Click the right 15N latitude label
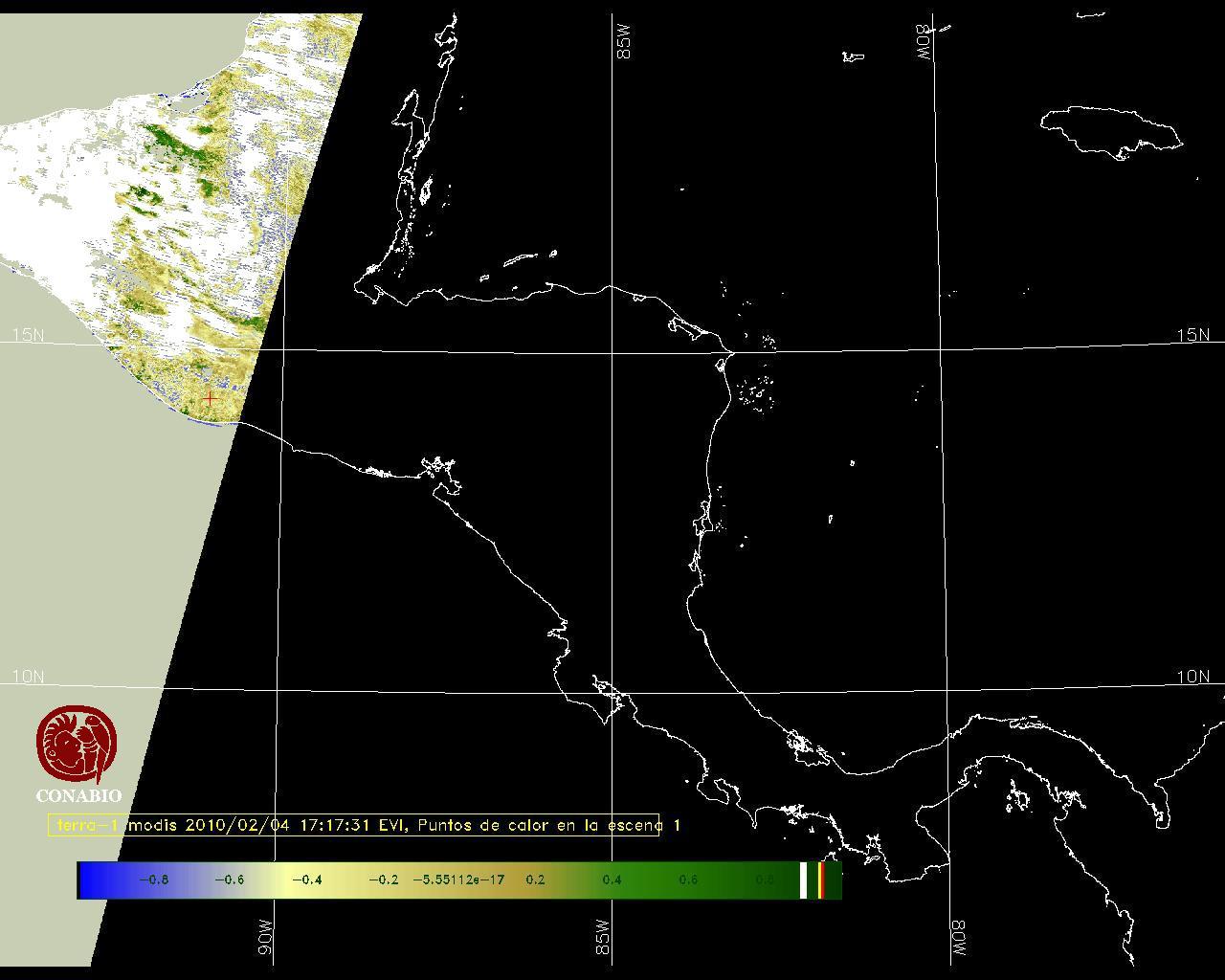Image resolution: width=1225 pixels, height=980 pixels. coord(1192,335)
